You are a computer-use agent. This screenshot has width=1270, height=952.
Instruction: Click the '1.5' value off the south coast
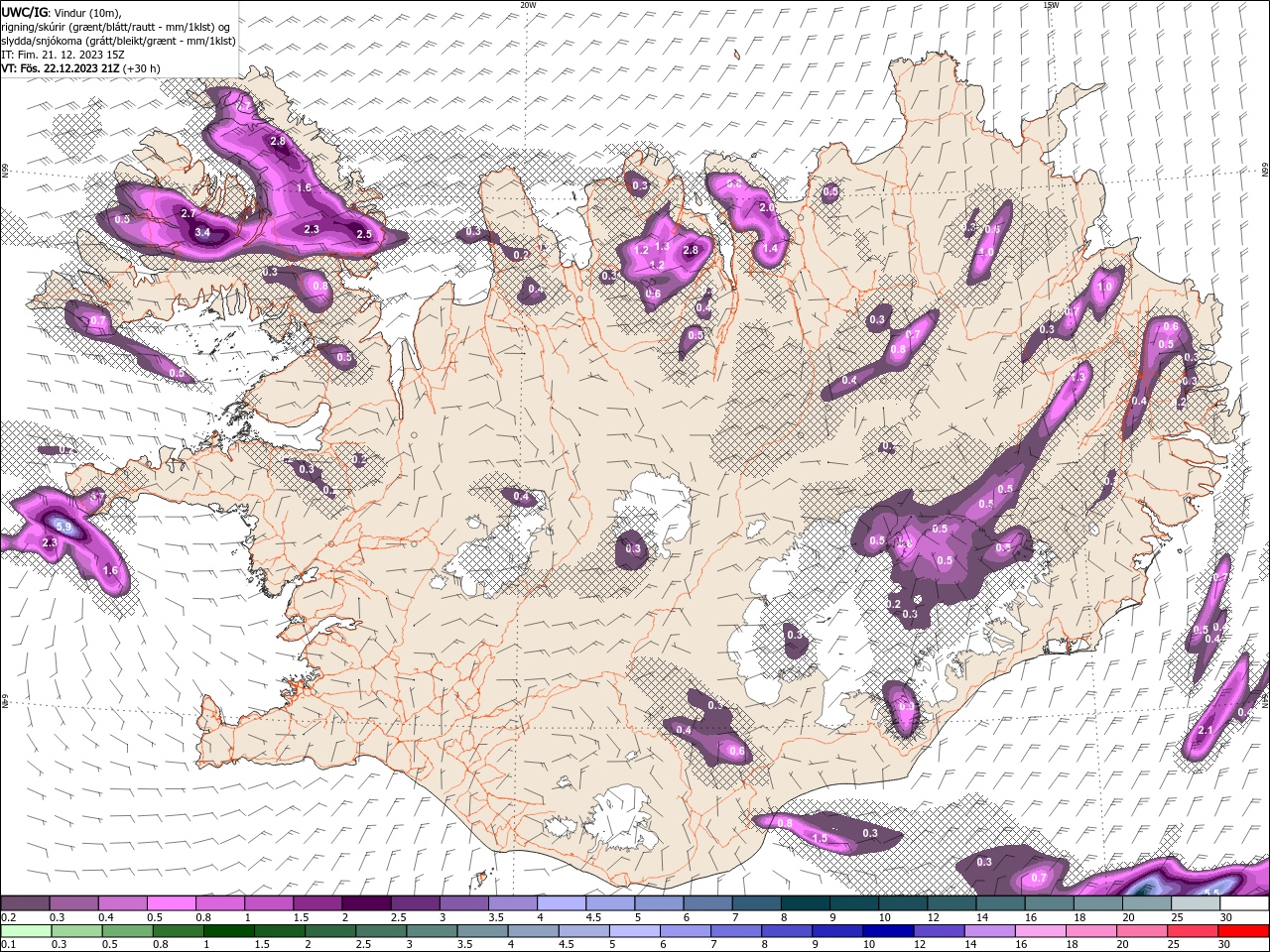[820, 838]
